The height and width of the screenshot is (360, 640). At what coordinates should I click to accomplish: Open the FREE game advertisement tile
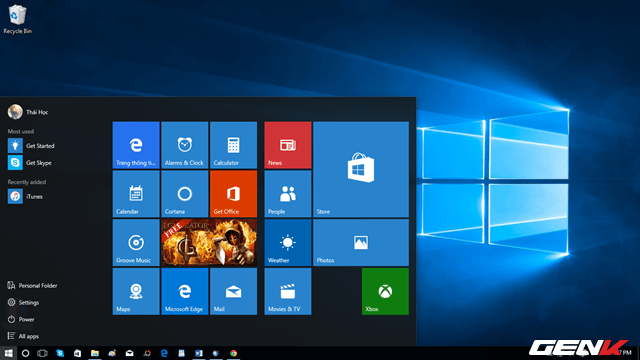[x=209, y=242]
